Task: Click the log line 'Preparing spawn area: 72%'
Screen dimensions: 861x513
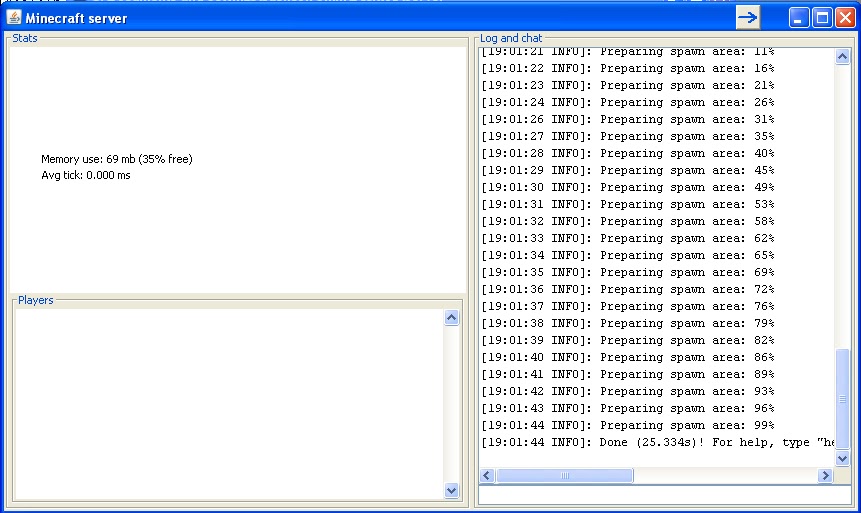Action: click(628, 289)
